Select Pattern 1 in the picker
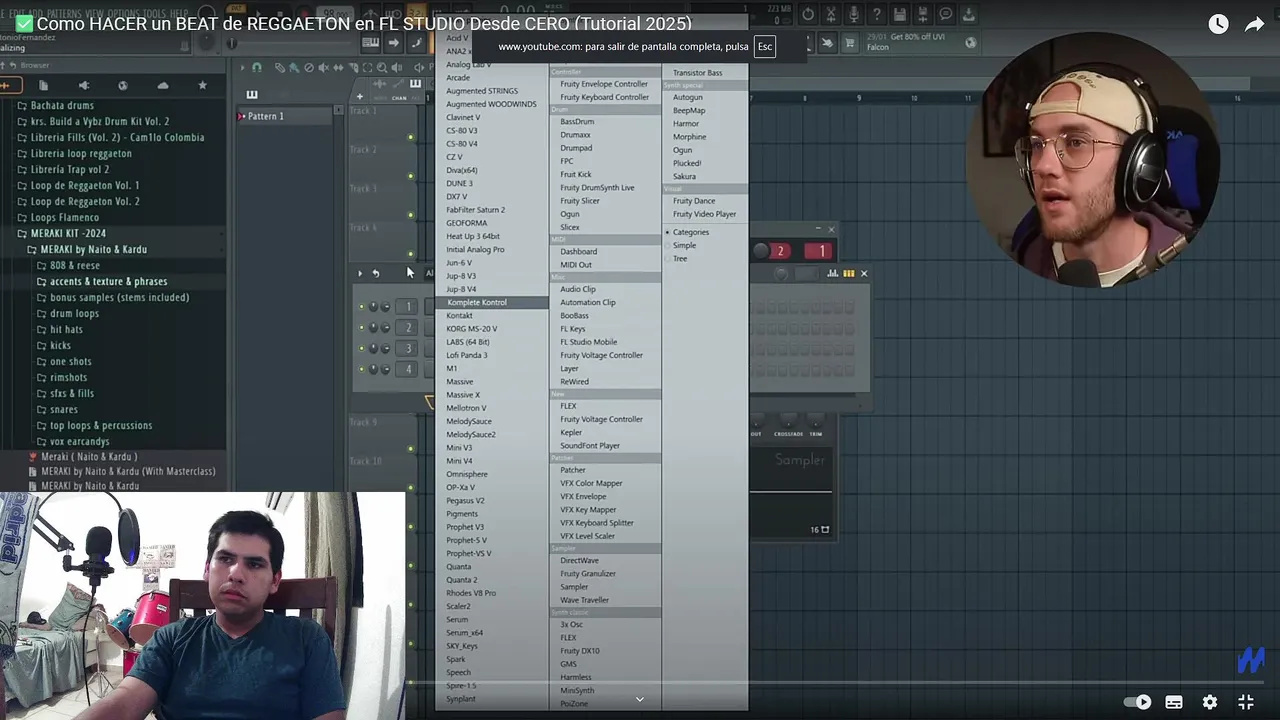 pos(286,116)
